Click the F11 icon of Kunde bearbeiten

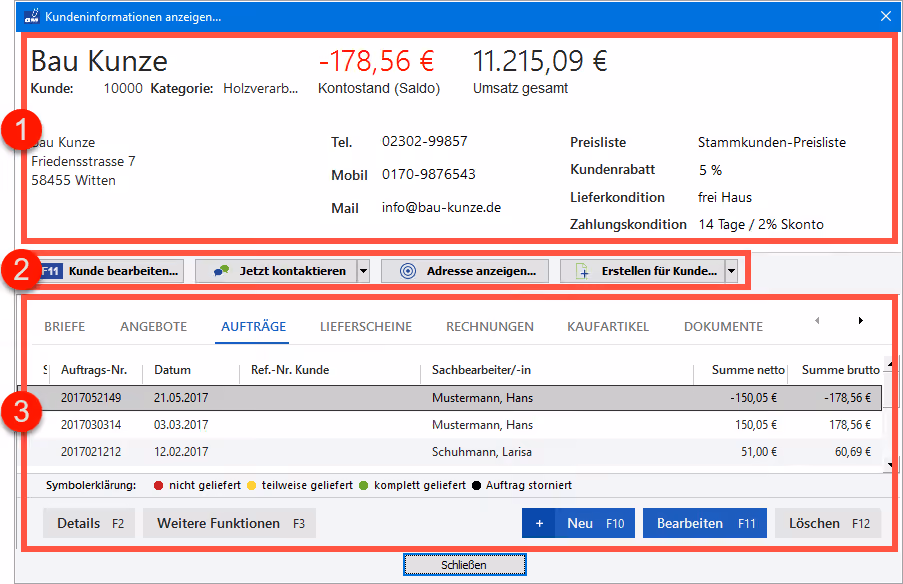tap(51, 271)
